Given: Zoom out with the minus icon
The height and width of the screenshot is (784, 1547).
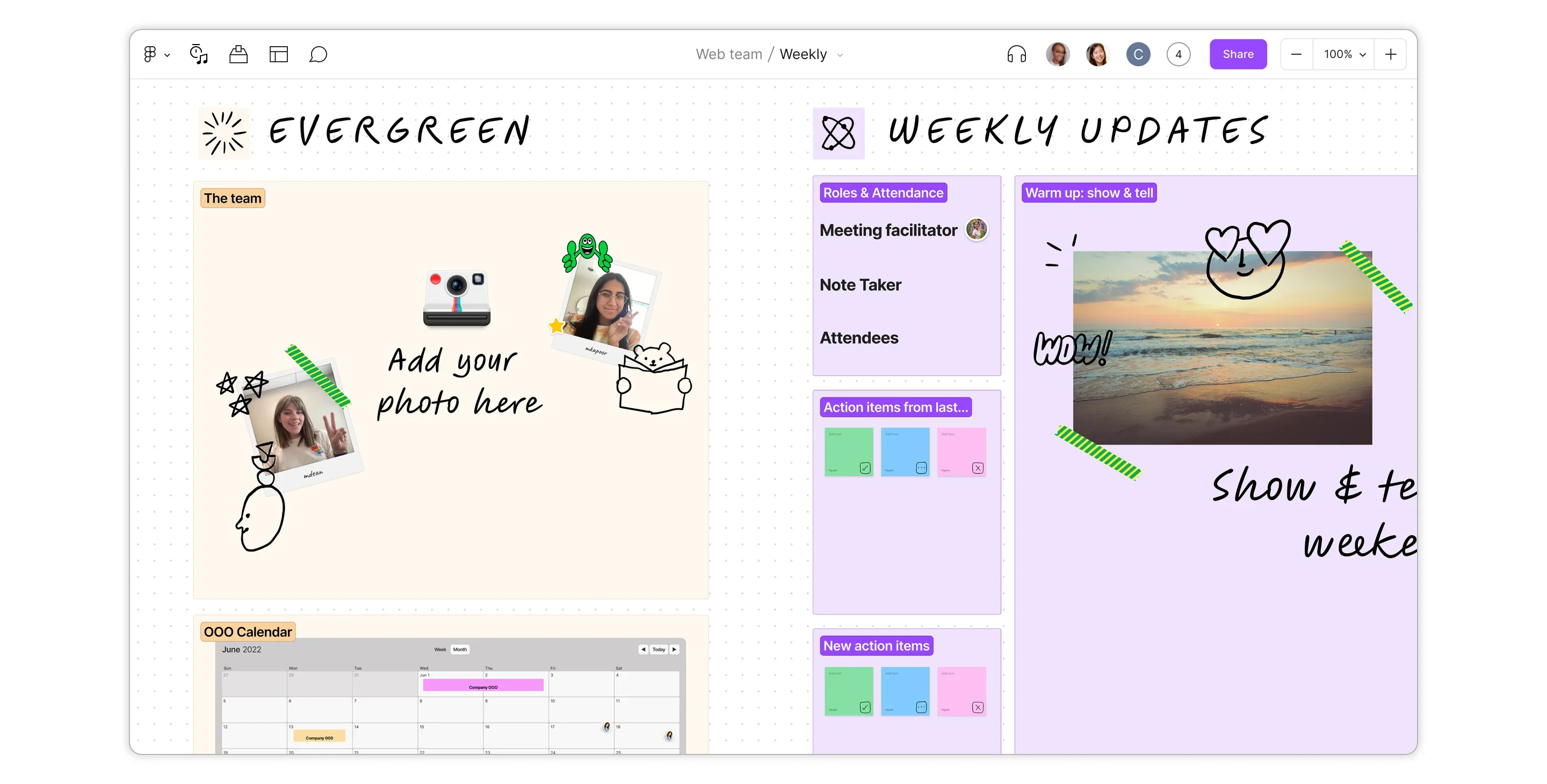Looking at the screenshot, I should click(1297, 54).
